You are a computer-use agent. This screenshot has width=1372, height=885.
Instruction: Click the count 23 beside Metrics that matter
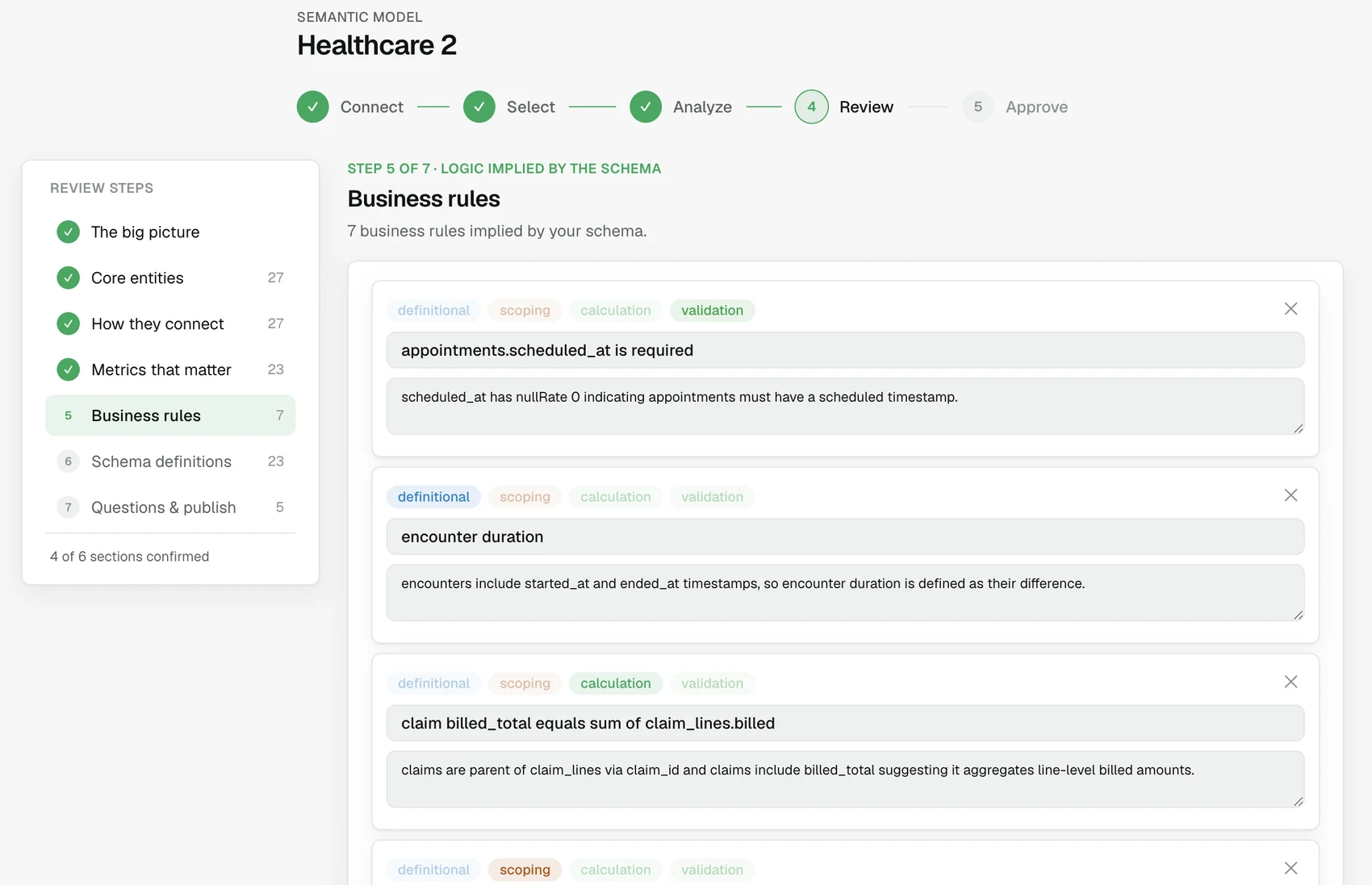(x=275, y=369)
